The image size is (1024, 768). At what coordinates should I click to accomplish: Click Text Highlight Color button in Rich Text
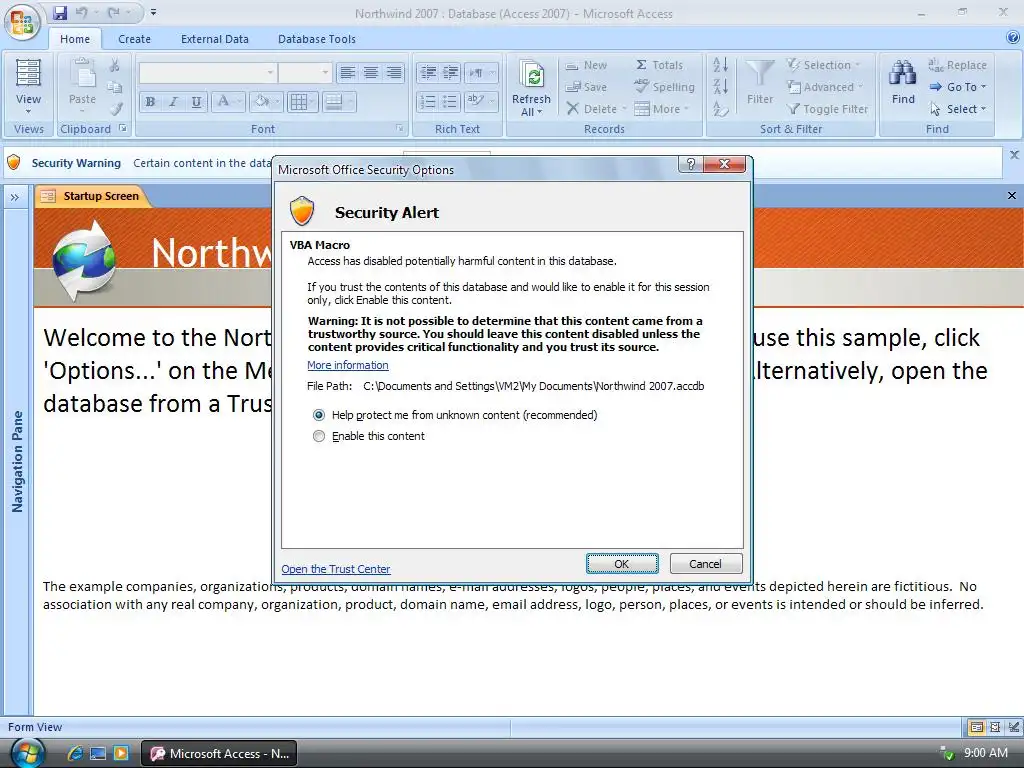475,101
